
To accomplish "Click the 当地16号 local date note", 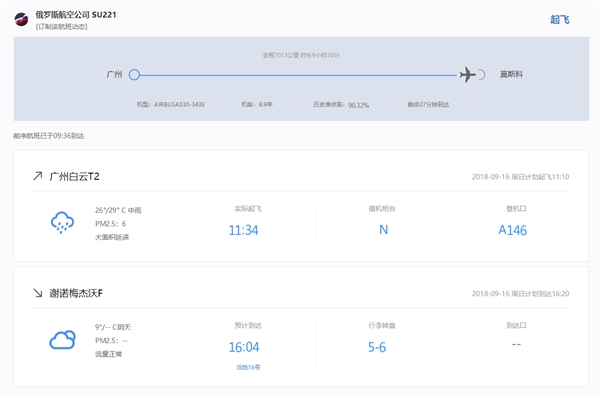I will [248, 367].
